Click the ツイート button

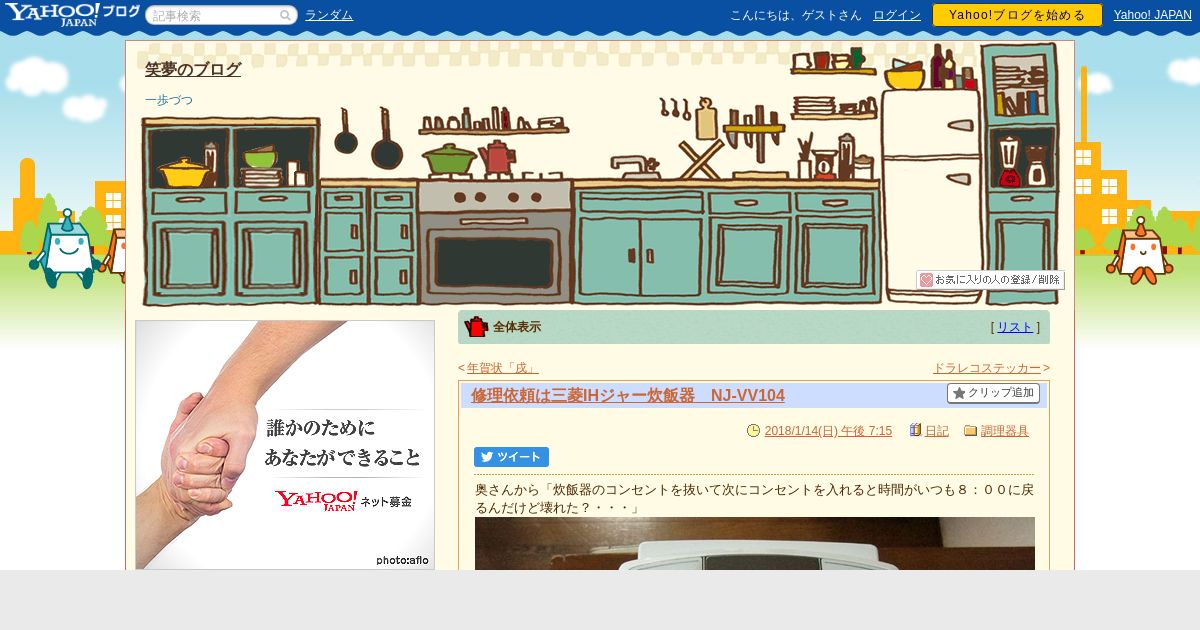511,457
